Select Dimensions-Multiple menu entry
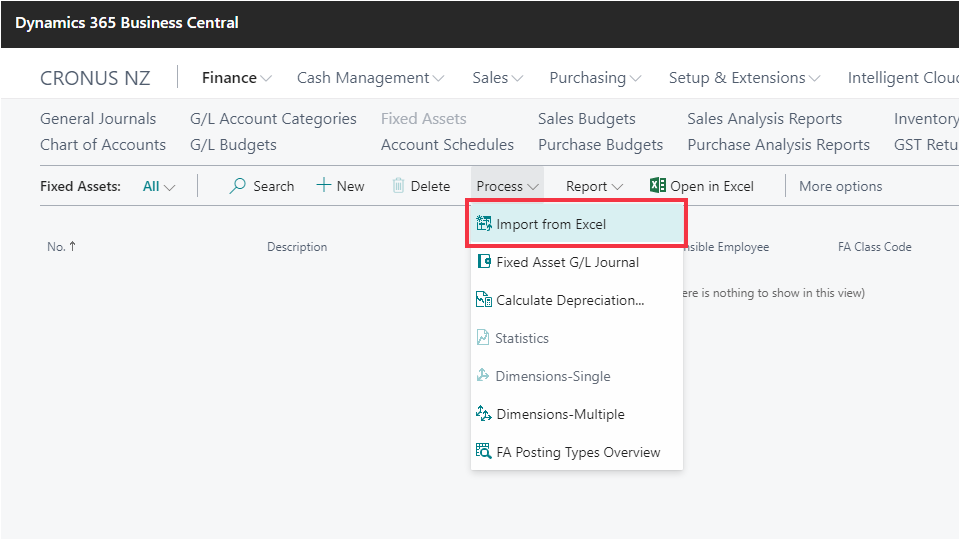960x540 pixels. pos(577,414)
